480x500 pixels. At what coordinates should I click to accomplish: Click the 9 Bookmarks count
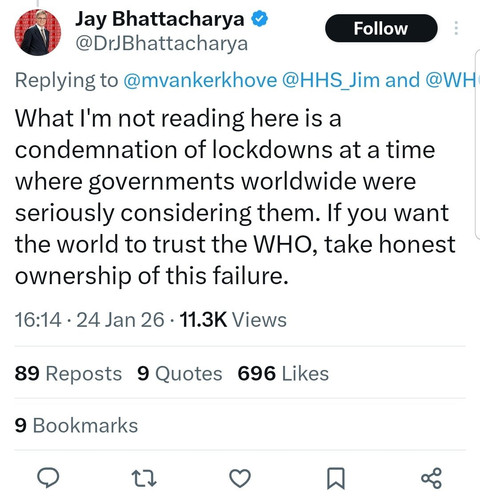pos(76,425)
